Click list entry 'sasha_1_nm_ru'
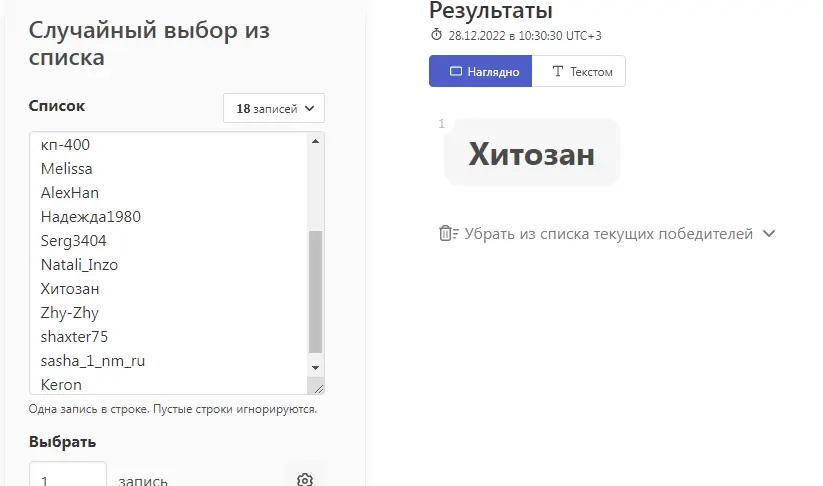Screen dimensions: 823x486 pos(93,361)
